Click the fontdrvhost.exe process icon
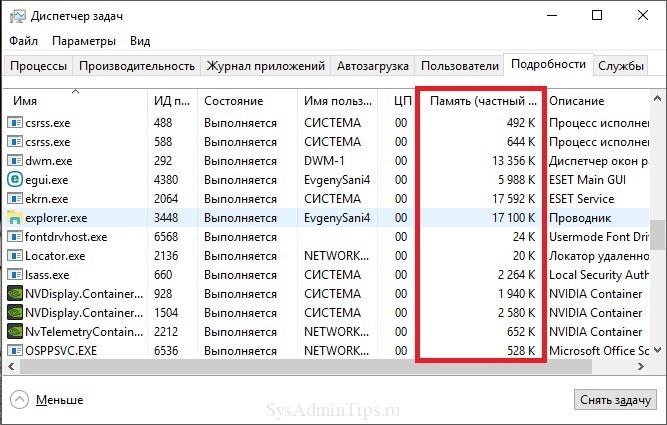 click(15, 237)
